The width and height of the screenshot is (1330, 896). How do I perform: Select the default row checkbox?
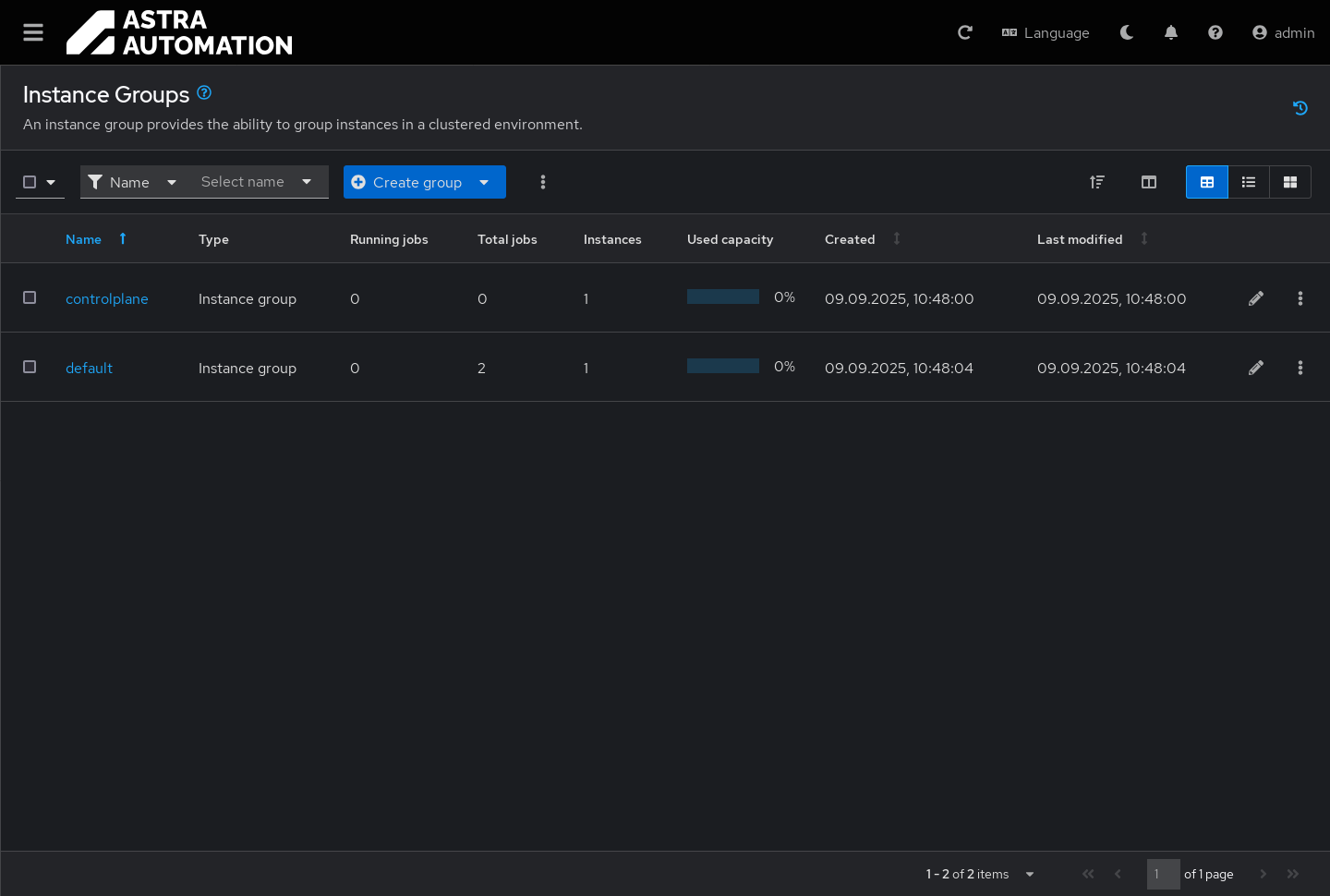[x=30, y=367]
